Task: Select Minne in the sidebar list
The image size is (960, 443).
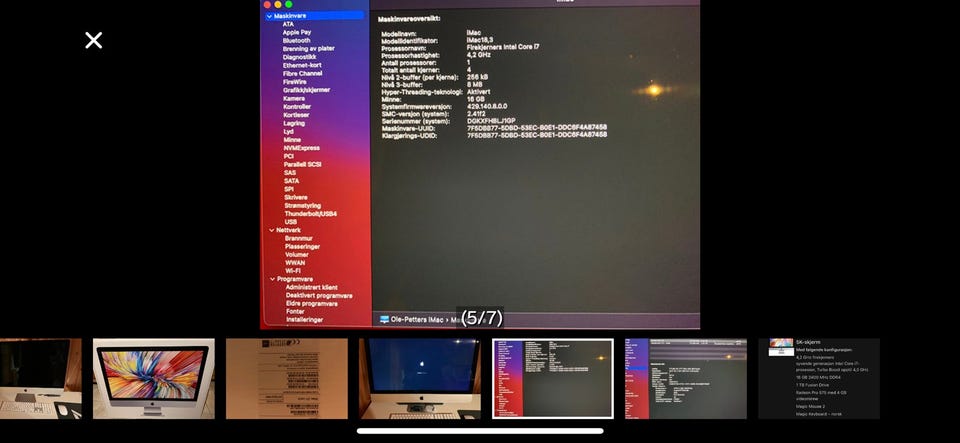Action: [292, 140]
